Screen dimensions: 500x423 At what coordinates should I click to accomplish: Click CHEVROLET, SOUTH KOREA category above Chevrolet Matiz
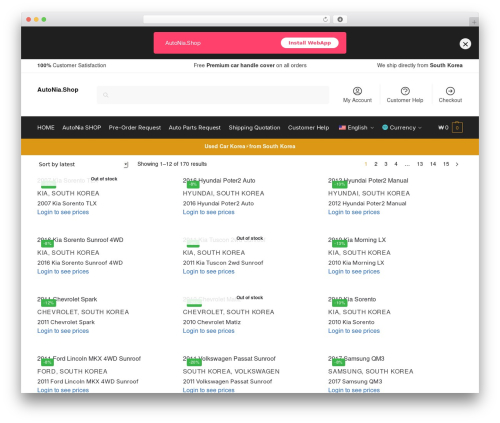pos(228,312)
